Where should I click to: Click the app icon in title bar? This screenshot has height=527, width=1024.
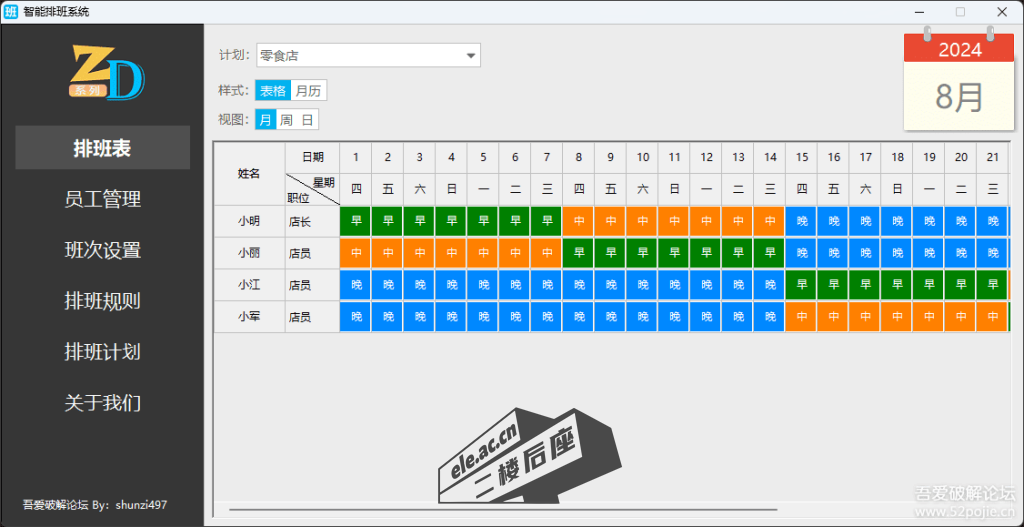pos(12,12)
